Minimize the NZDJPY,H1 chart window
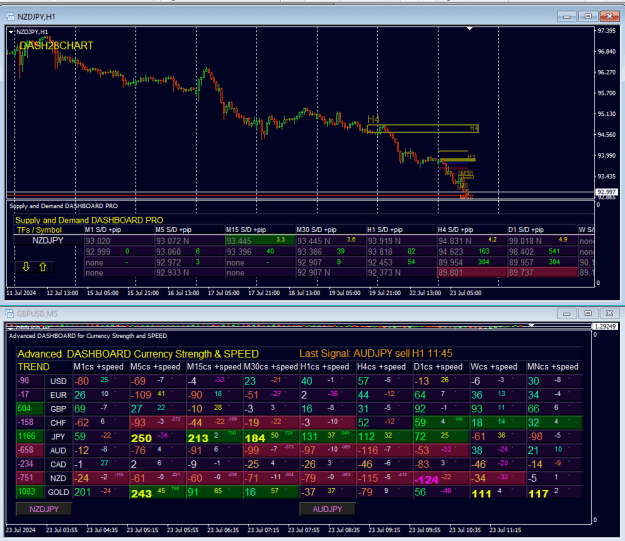 (x=566, y=16)
